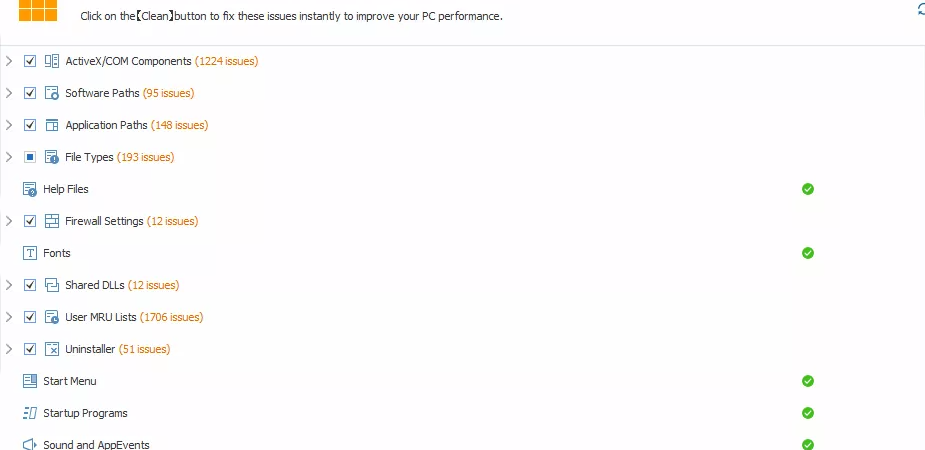
Task: Toggle the File Types partial checkbox
Action: 30,157
